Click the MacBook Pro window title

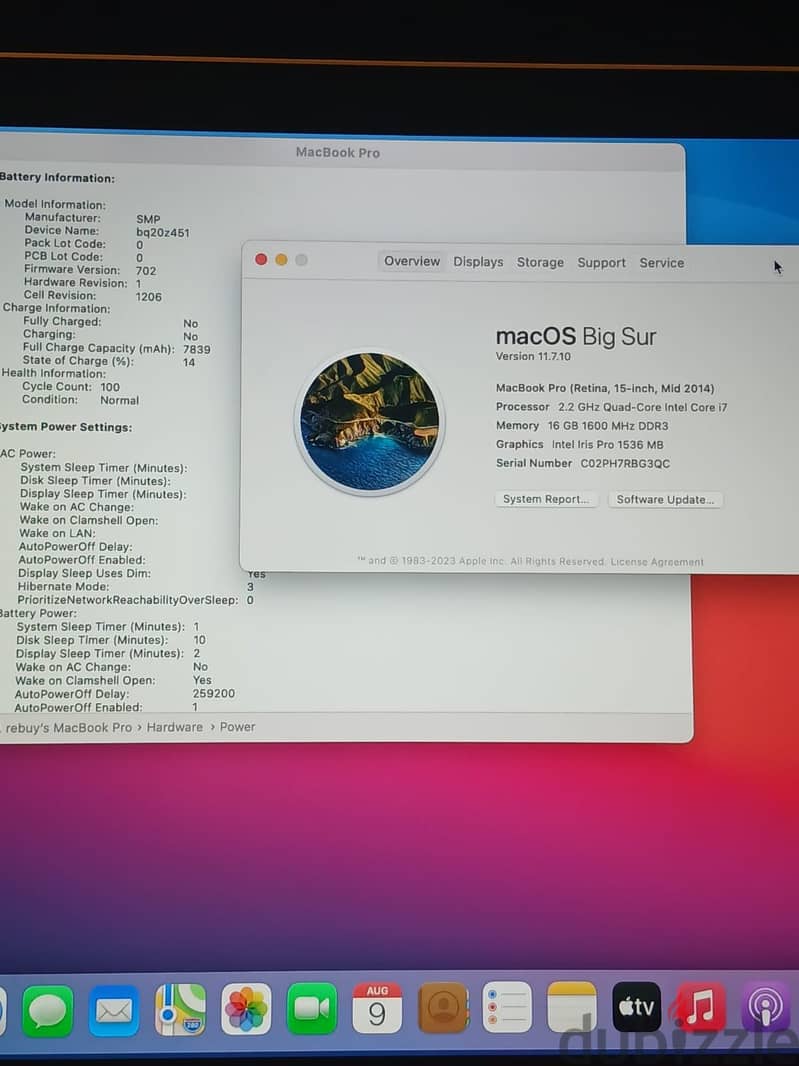pyautogui.click(x=338, y=152)
